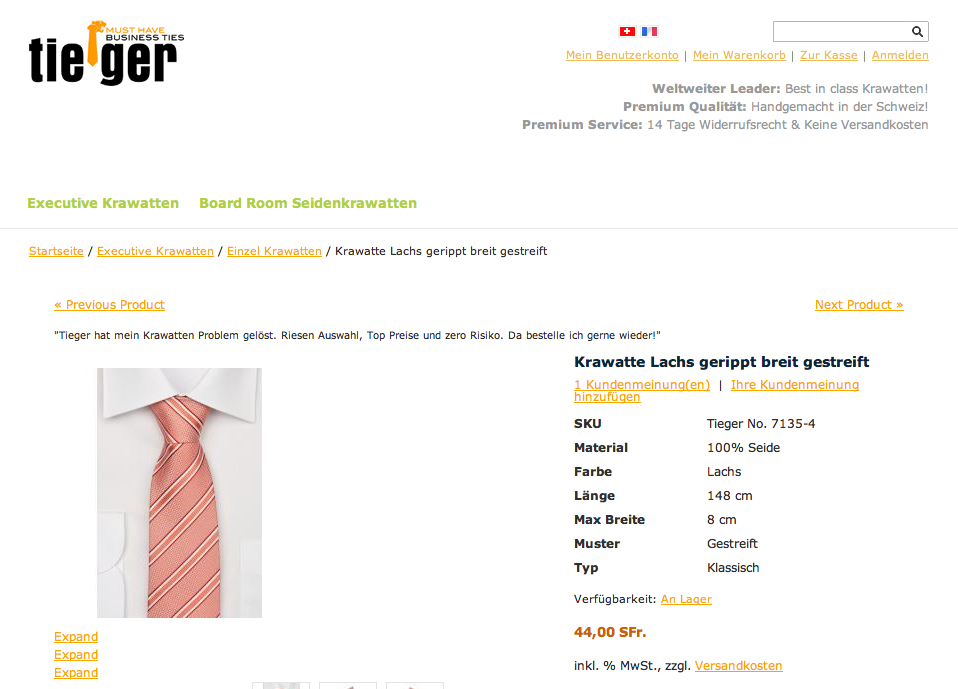Open 1 Kundenmeinung(en) reviews link

point(642,385)
